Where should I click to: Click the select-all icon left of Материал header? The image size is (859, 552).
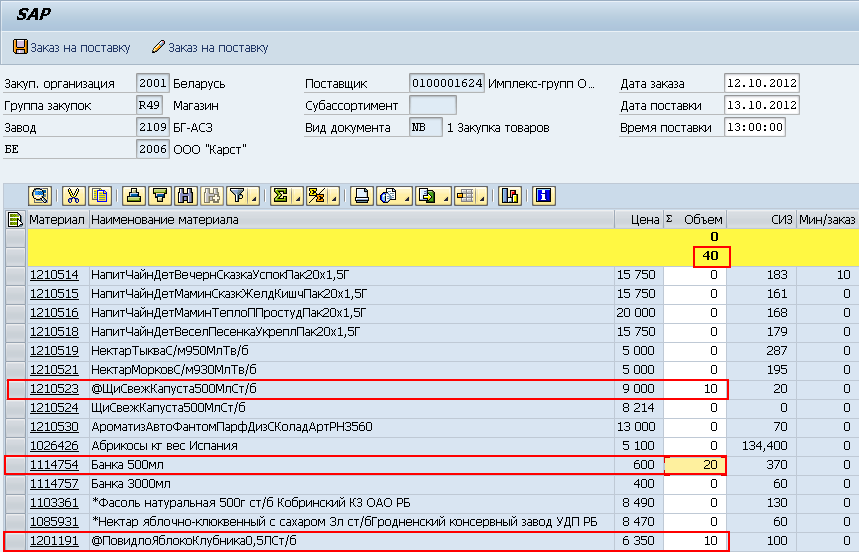pyautogui.click(x=15, y=220)
